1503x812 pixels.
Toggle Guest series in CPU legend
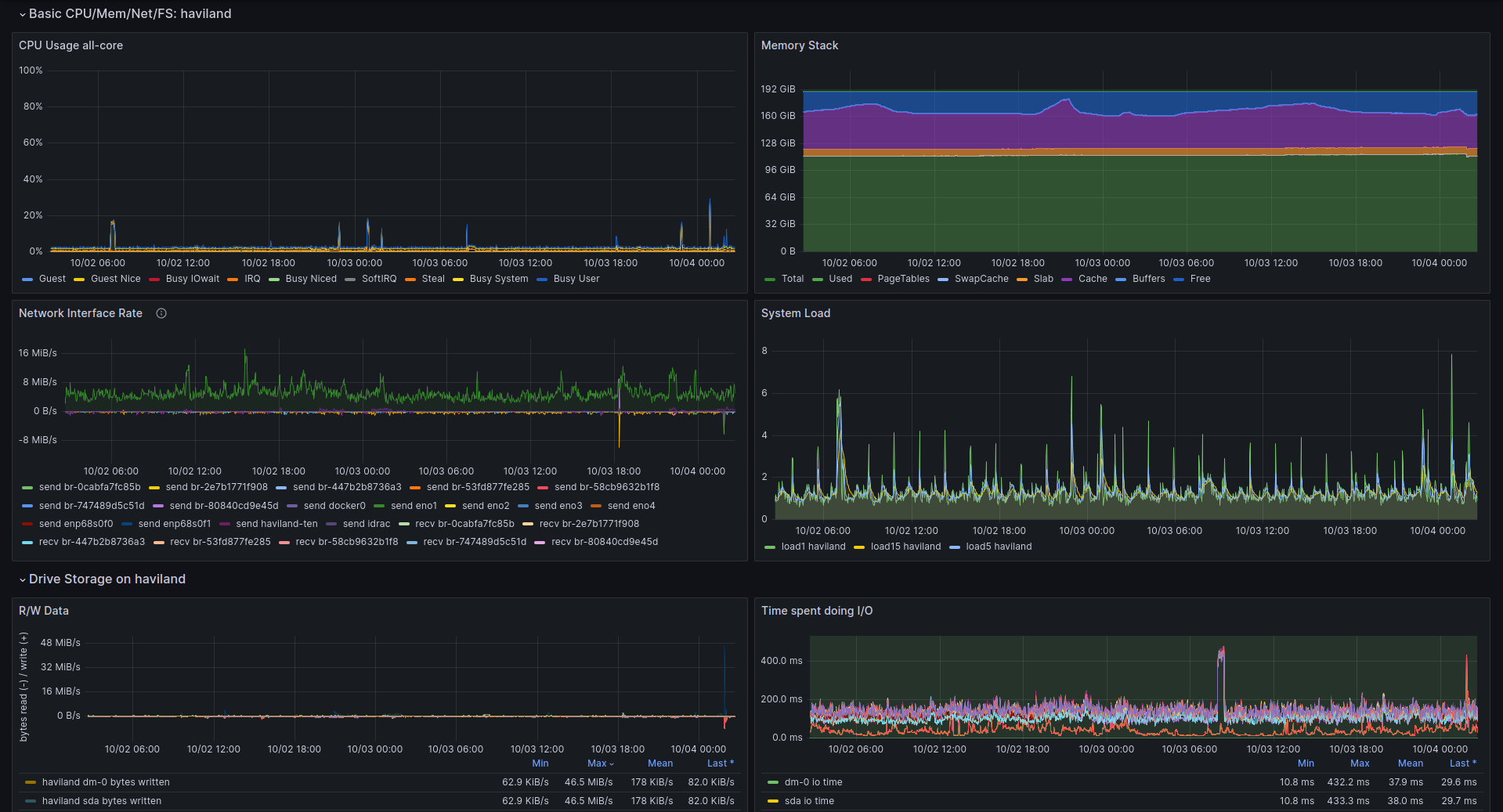(52, 279)
